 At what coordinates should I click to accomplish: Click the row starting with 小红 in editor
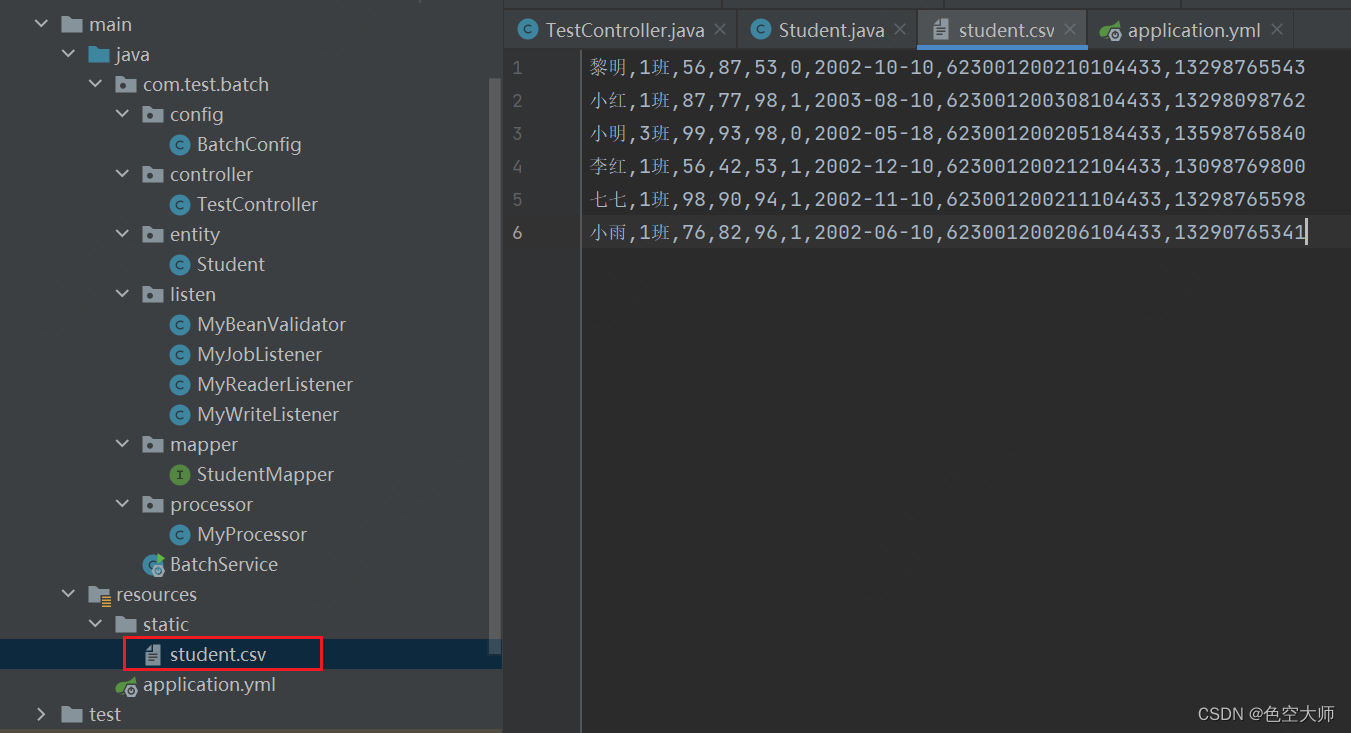948,100
